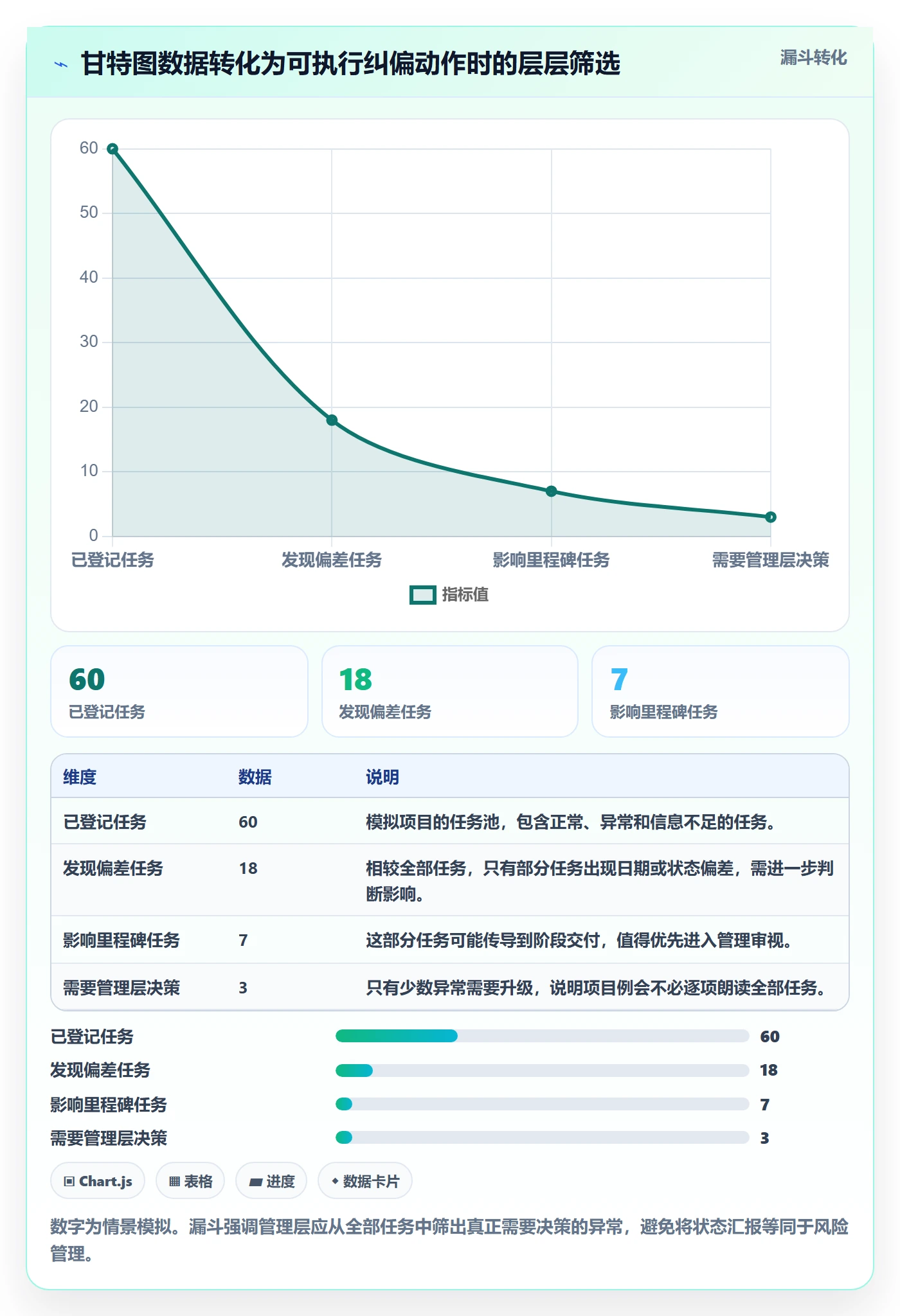This screenshot has width=900, height=1316.
Task: Click the 30 tick label on the y-axis
Action: tap(89, 342)
